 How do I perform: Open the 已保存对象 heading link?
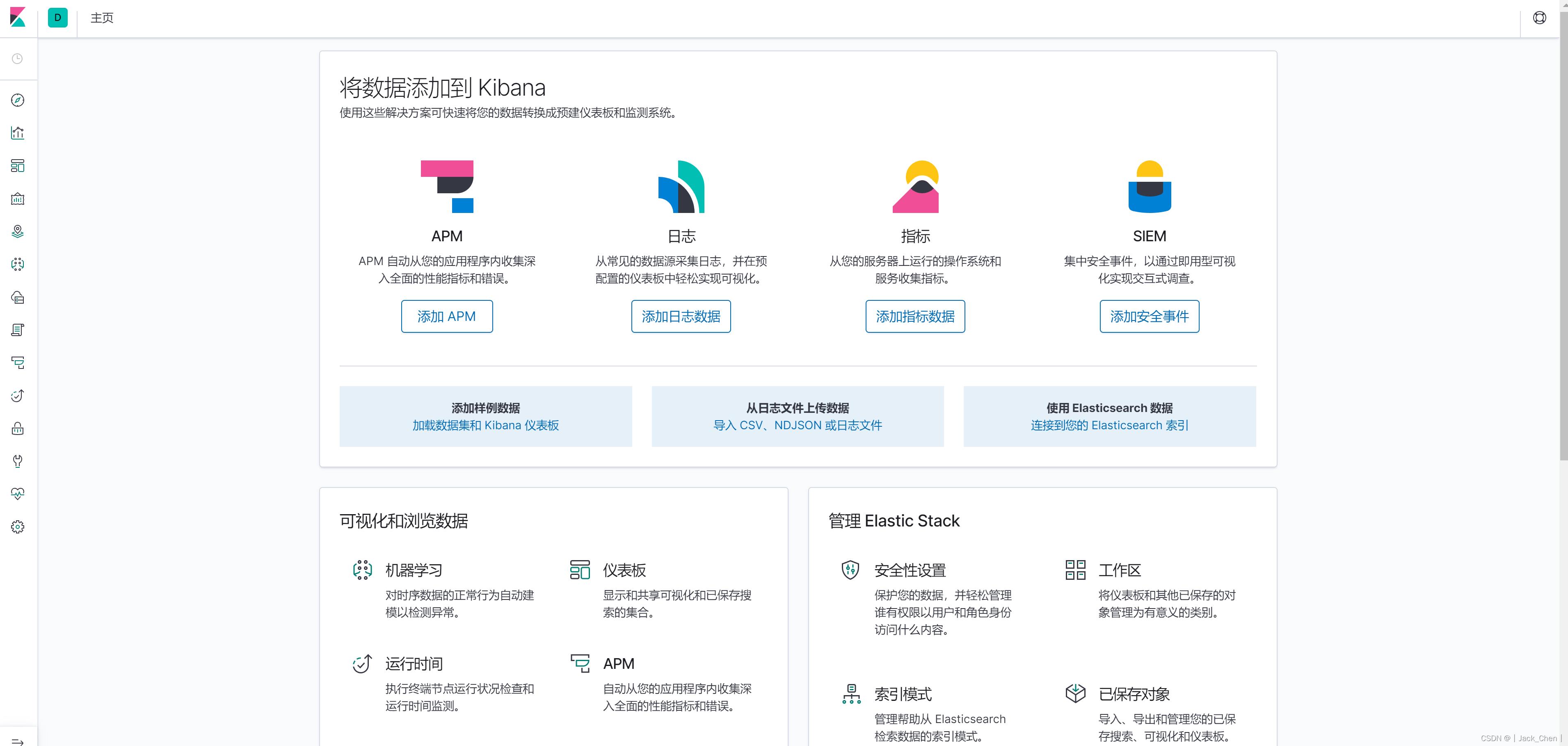[1134, 693]
